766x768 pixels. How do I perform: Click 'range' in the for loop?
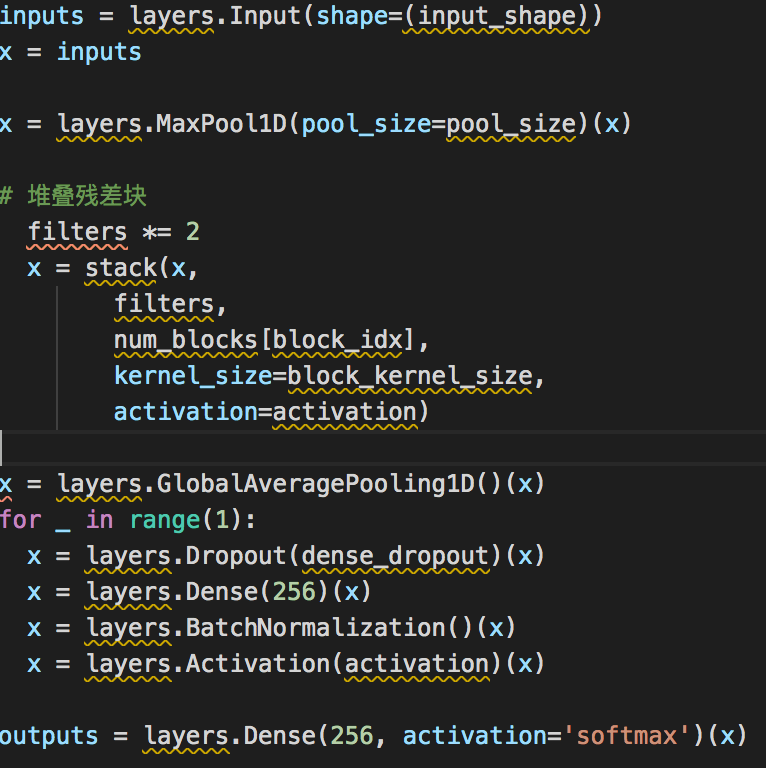tap(165, 520)
